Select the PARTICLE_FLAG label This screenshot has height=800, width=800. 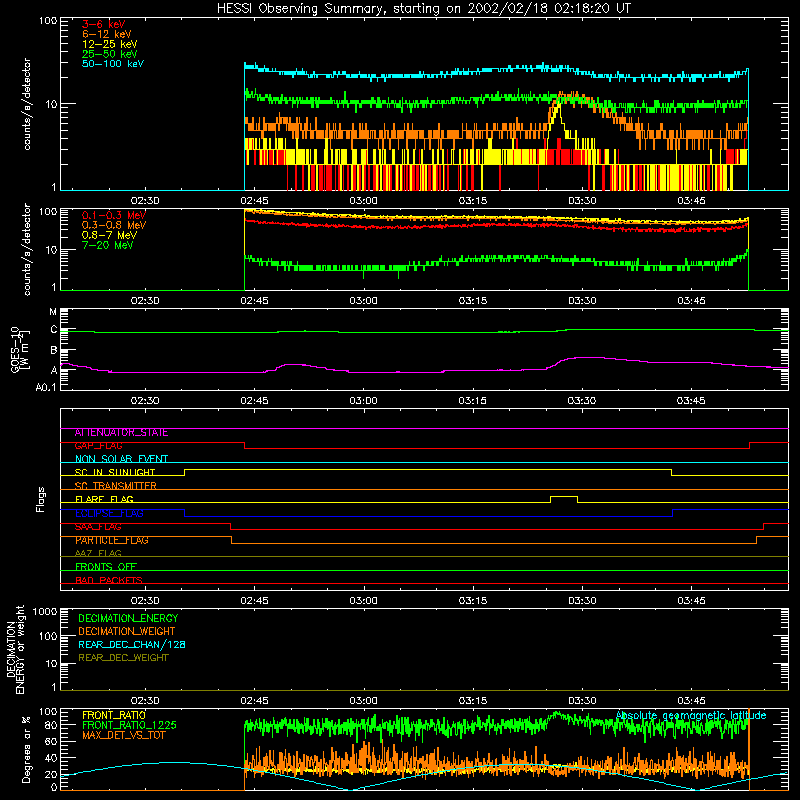pyautogui.click(x=112, y=540)
